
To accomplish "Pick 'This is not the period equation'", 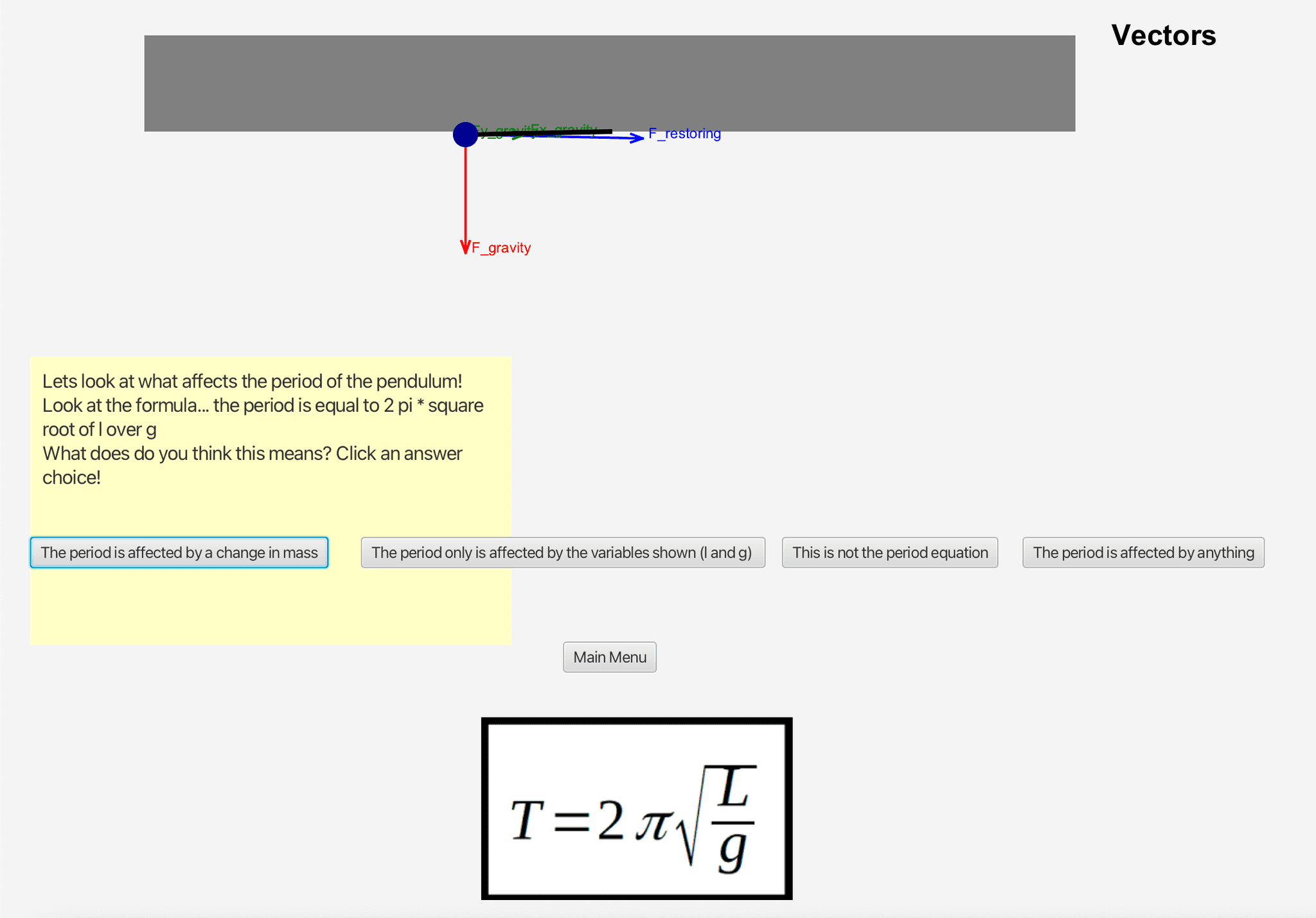I will [889, 552].
